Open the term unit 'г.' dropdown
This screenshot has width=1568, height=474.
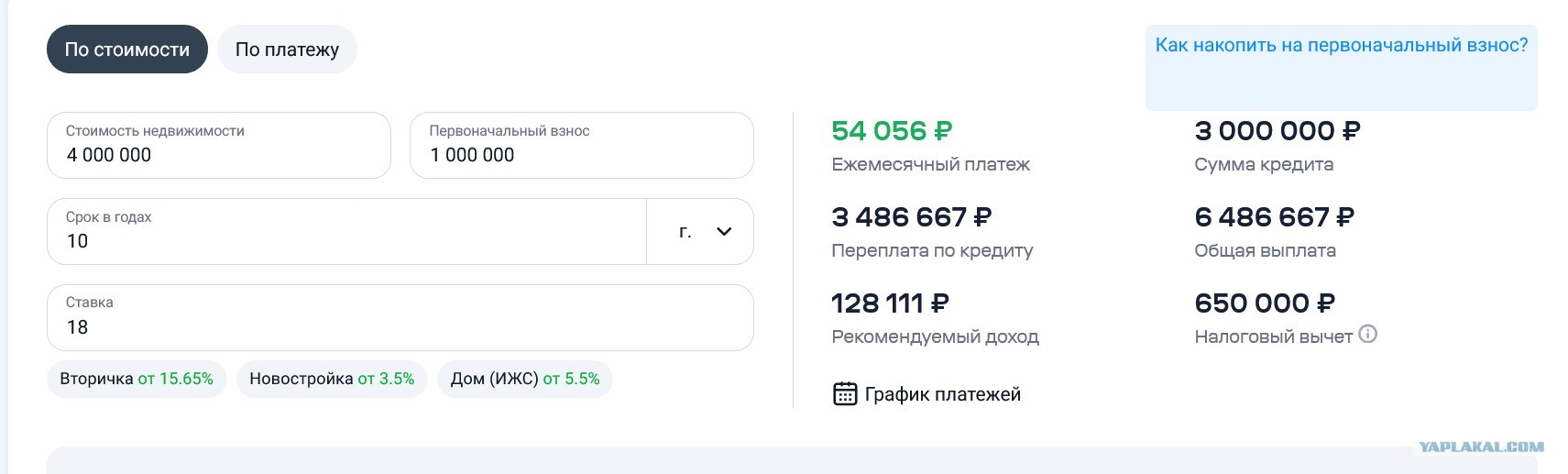pyautogui.click(x=700, y=232)
